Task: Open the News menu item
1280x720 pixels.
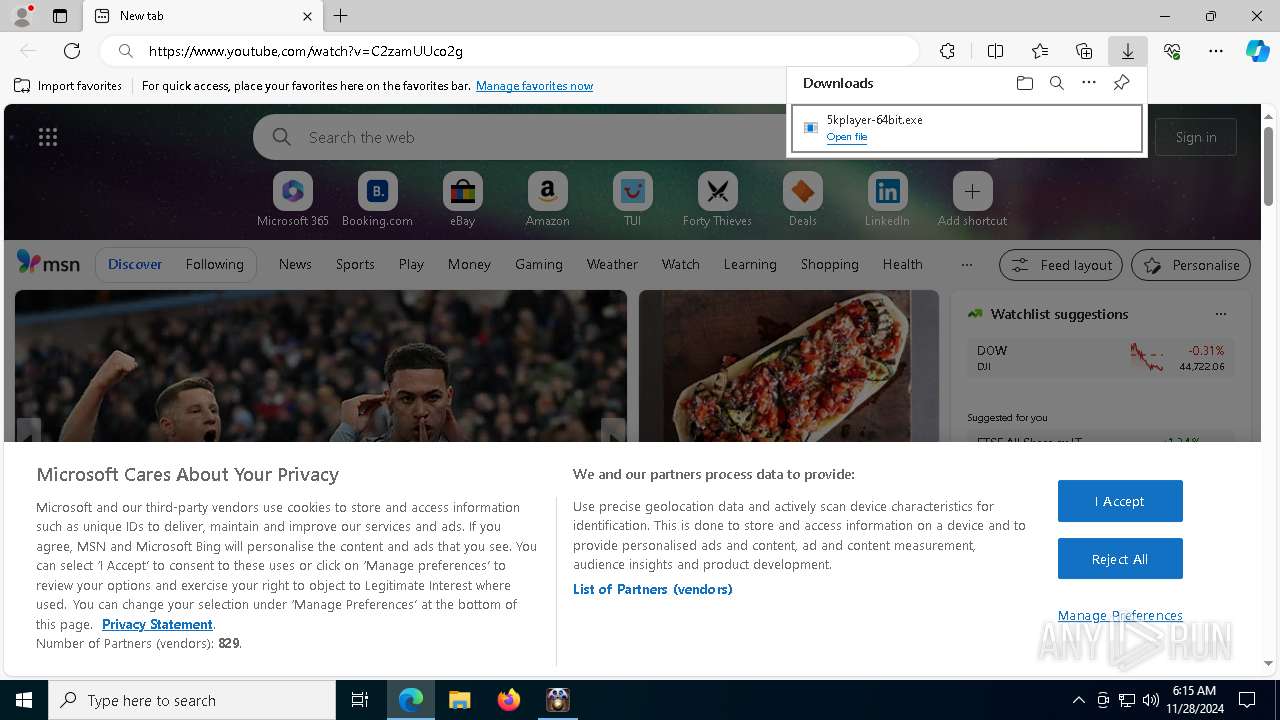Action: click(295, 264)
